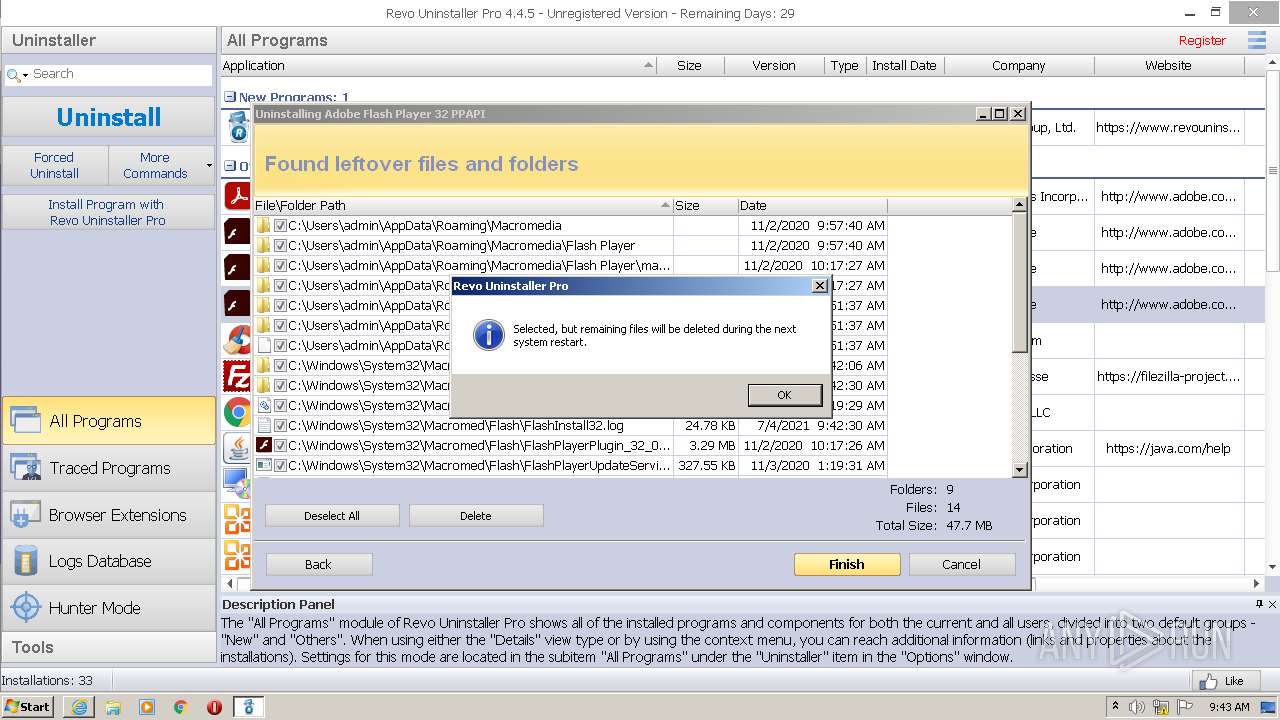1280x720 pixels.
Task: Click OK in the Revo message box
Action: coord(784,395)
